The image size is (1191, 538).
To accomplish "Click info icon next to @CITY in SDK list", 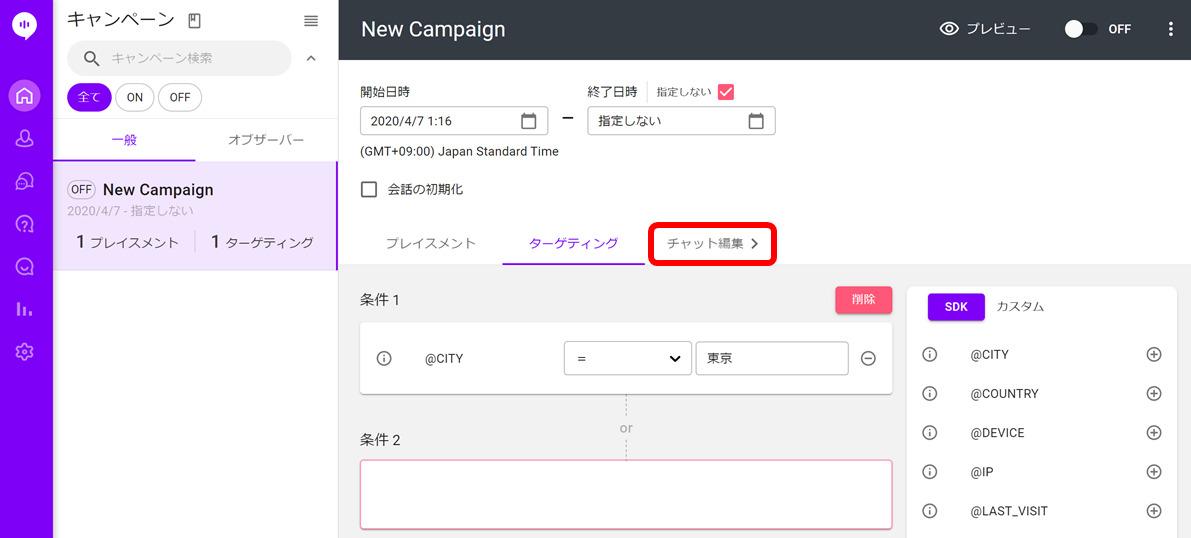I will [x=929, y=354].
